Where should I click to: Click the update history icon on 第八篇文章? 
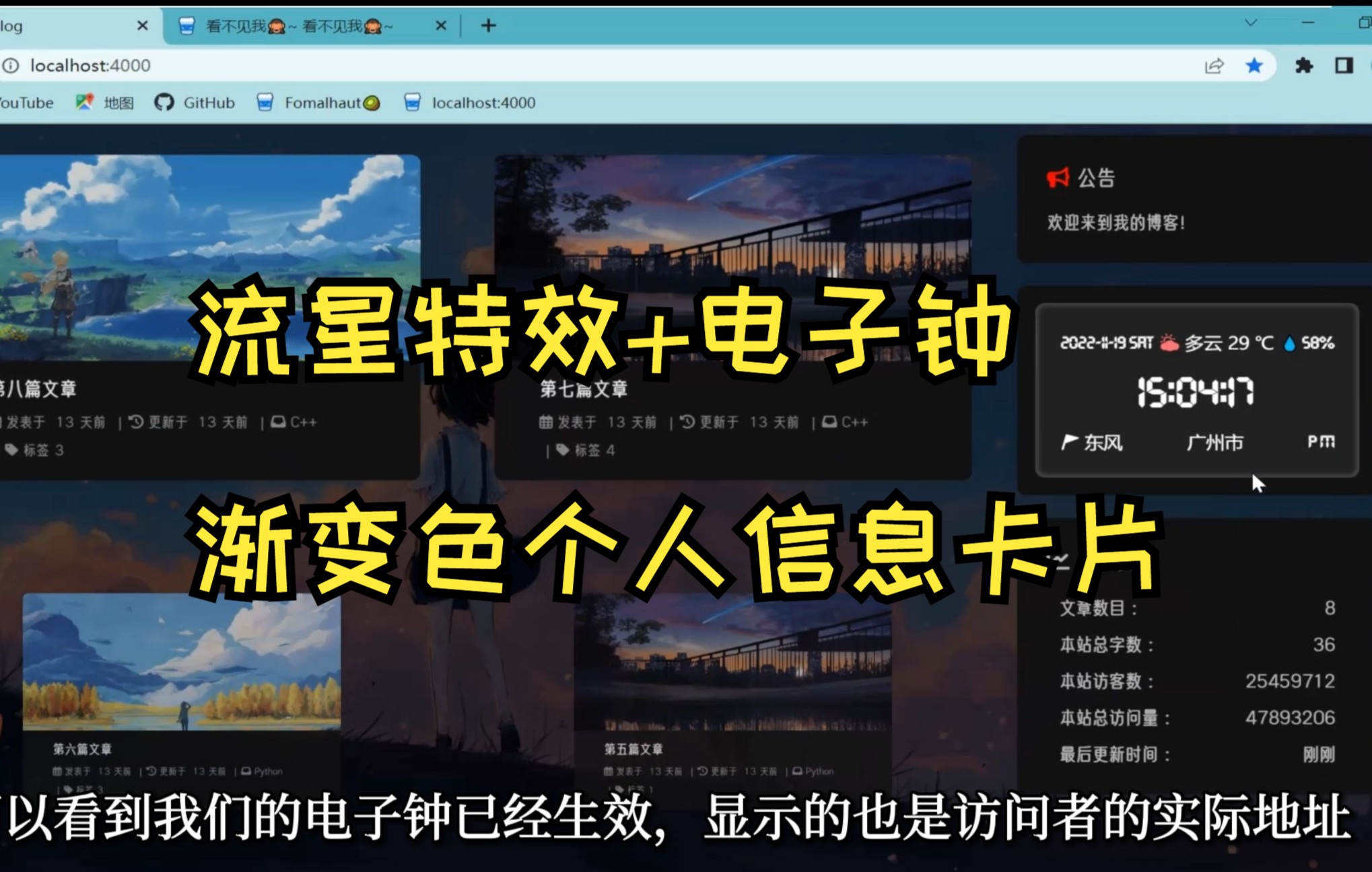136,422
